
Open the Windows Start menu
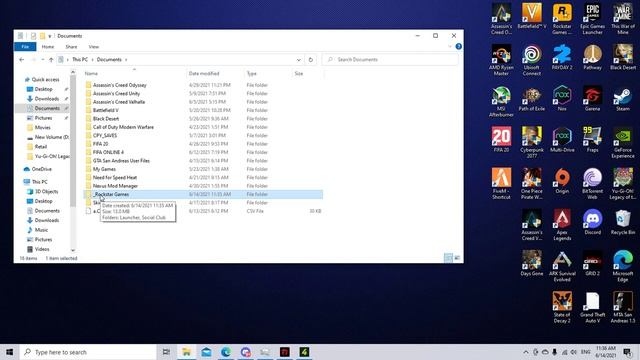9,352
